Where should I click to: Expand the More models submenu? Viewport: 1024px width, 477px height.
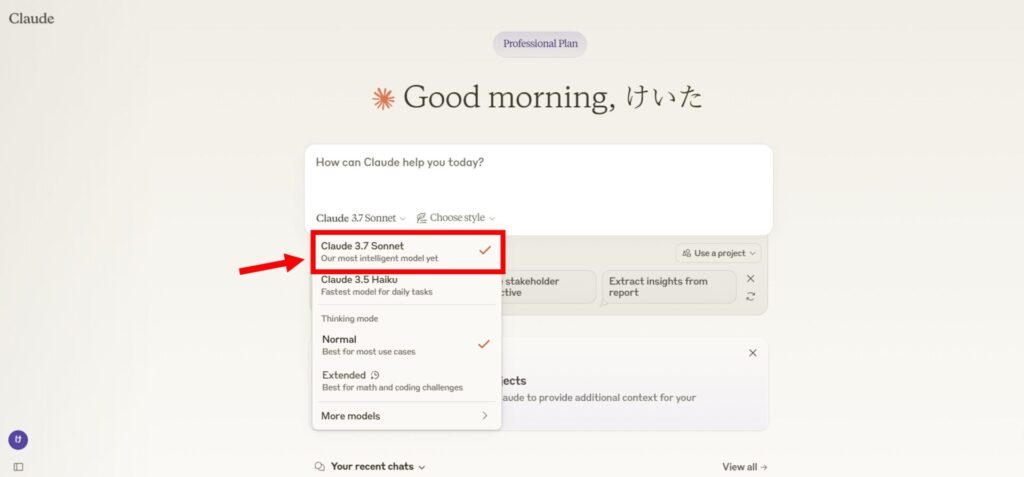[405, 416]
